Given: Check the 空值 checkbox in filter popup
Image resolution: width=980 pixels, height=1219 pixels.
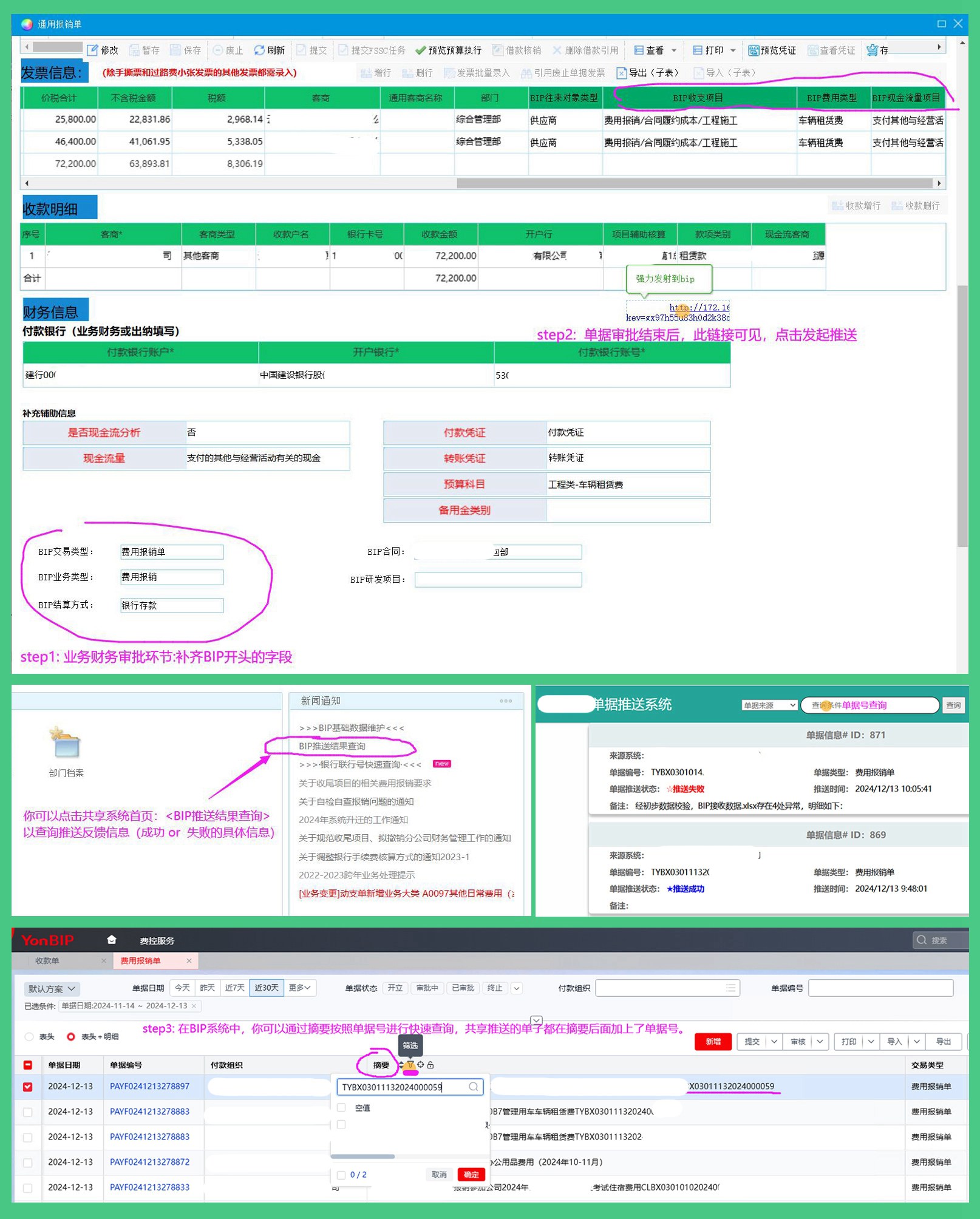Looking at the screenshot, I should click(x=341, y=1107).
